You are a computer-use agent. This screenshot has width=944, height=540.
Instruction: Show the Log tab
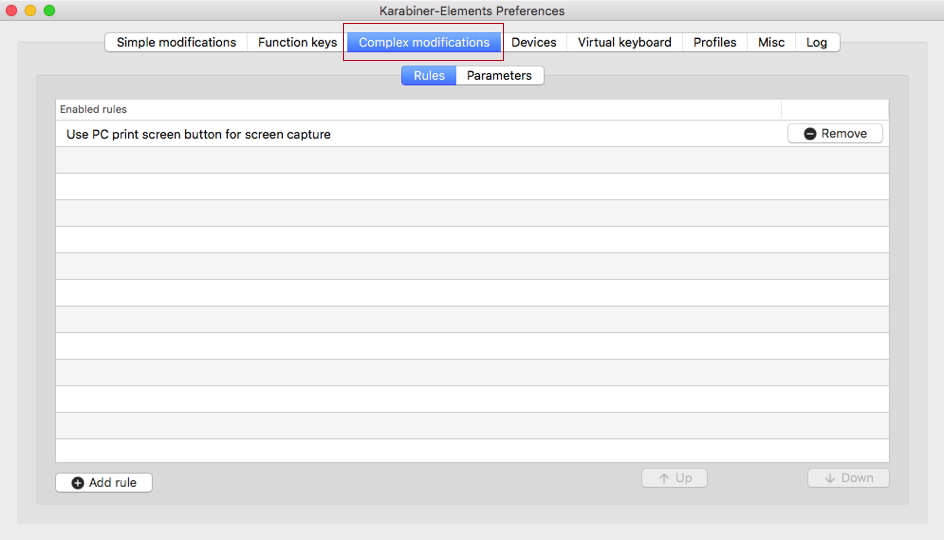coord(817,42)
